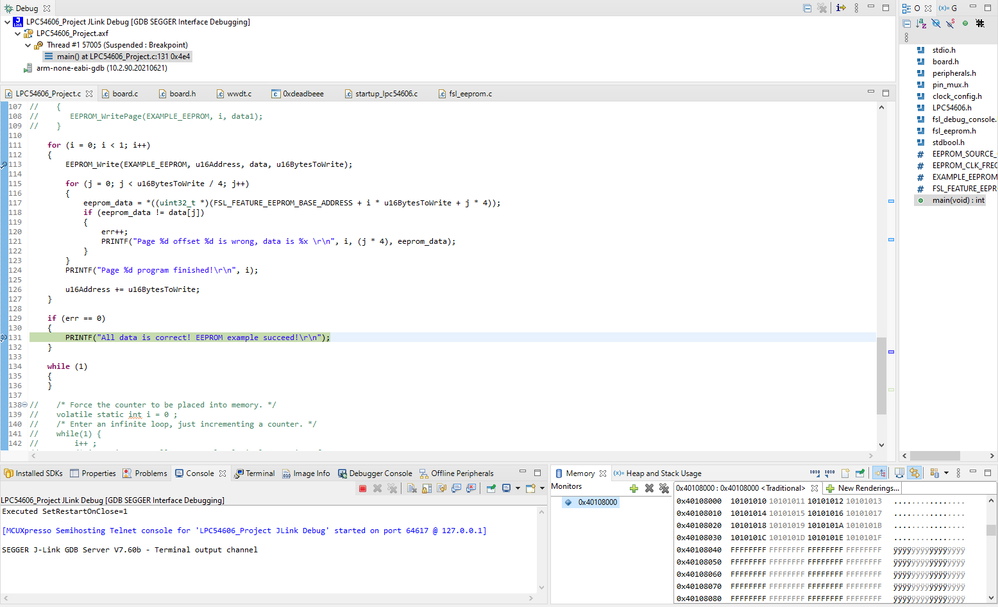The width and height of the screenshot is (998, 607).
Task: Toggle scroll lock in the Console
Action: point(426,489)
